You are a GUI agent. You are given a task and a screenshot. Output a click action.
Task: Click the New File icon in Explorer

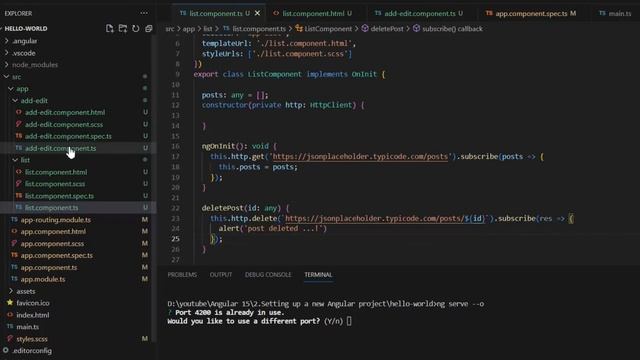109,28
